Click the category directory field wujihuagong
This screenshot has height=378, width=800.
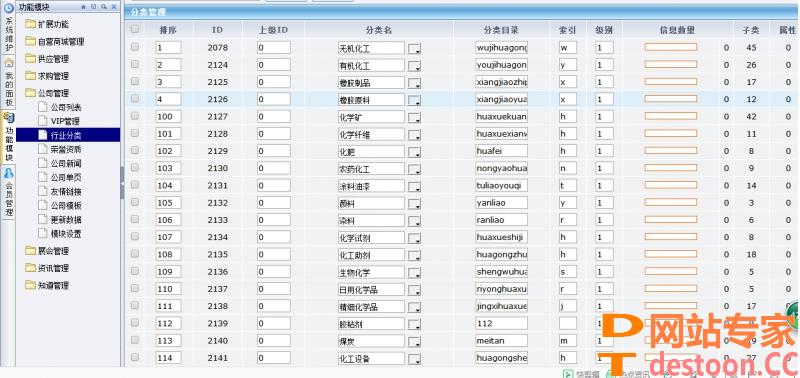[x=501, y=47]
